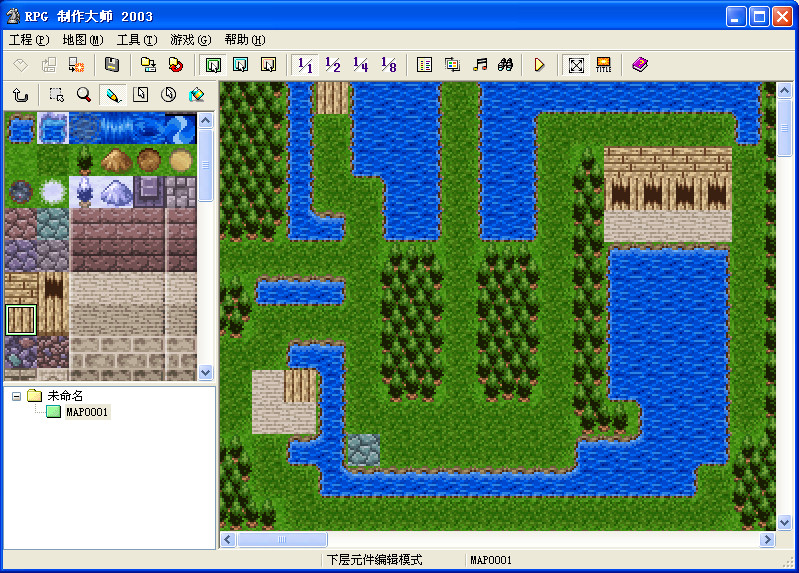Open the resource manager icon
The height and width of the screenshot is (573, 799).
click(452, 65)
